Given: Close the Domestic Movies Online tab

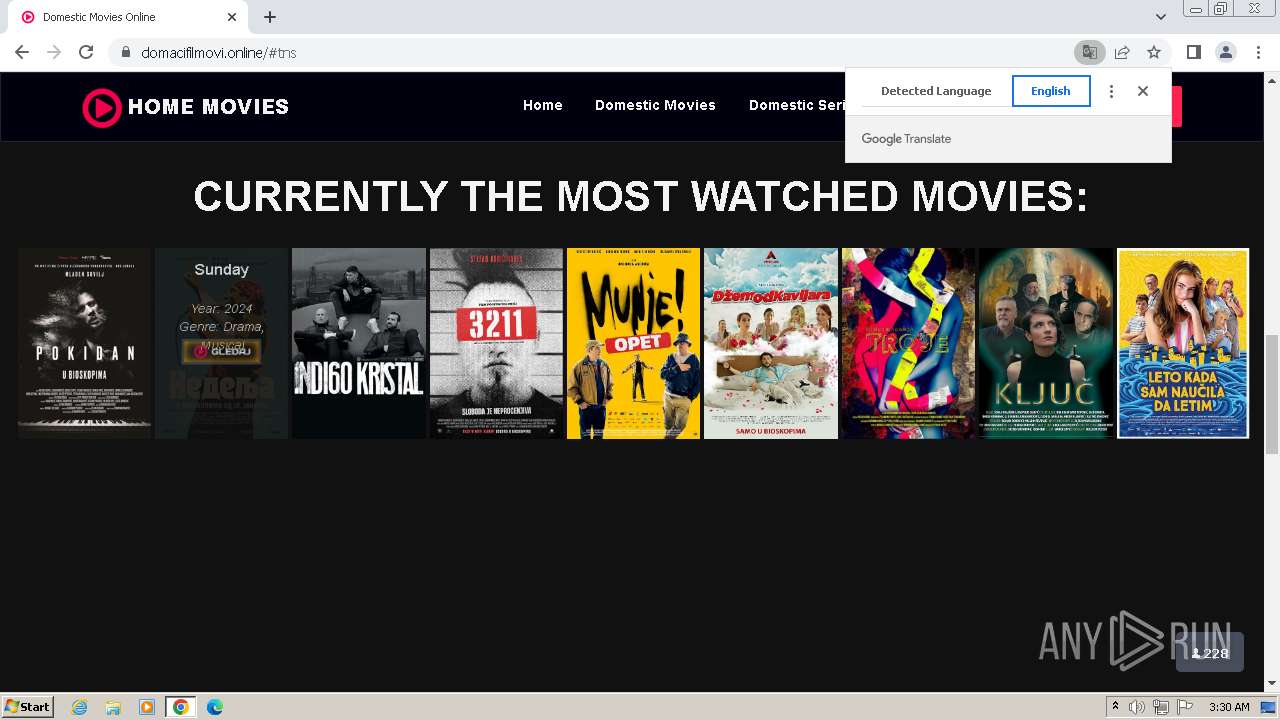Looking at the screenshot, I should tap(232, 17).
